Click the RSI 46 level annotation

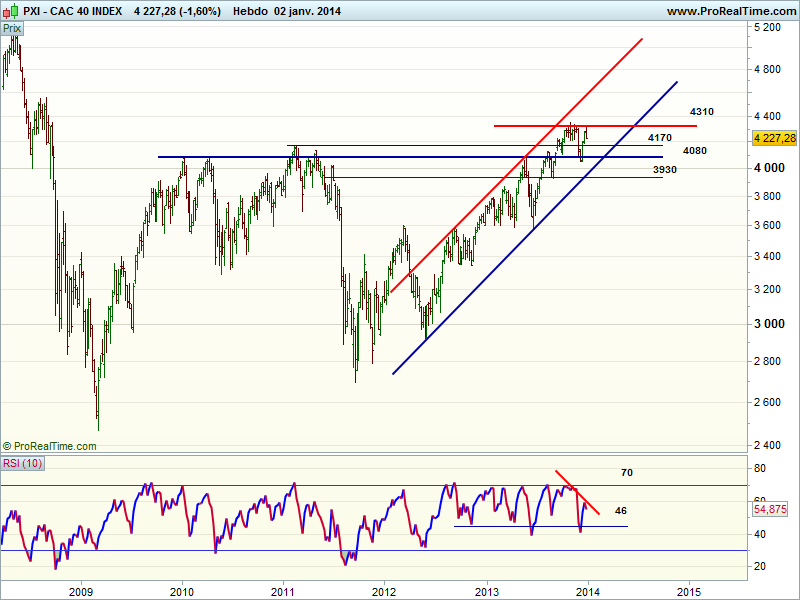coord(621,510)
